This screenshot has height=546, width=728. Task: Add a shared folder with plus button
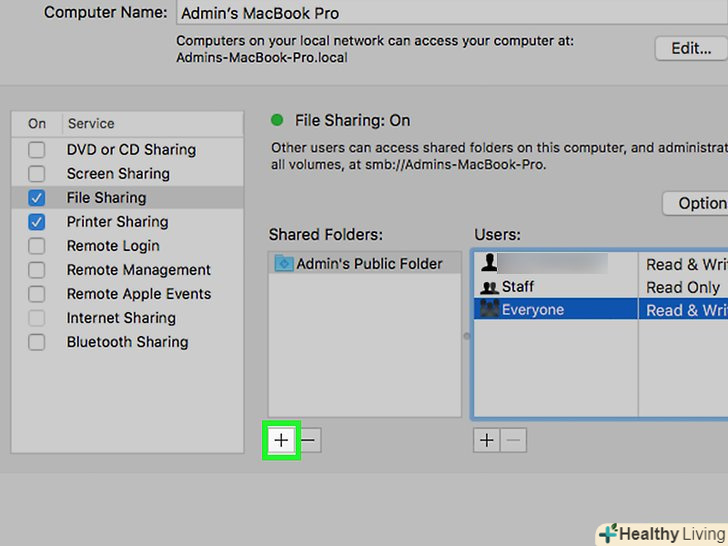(281, 440)
